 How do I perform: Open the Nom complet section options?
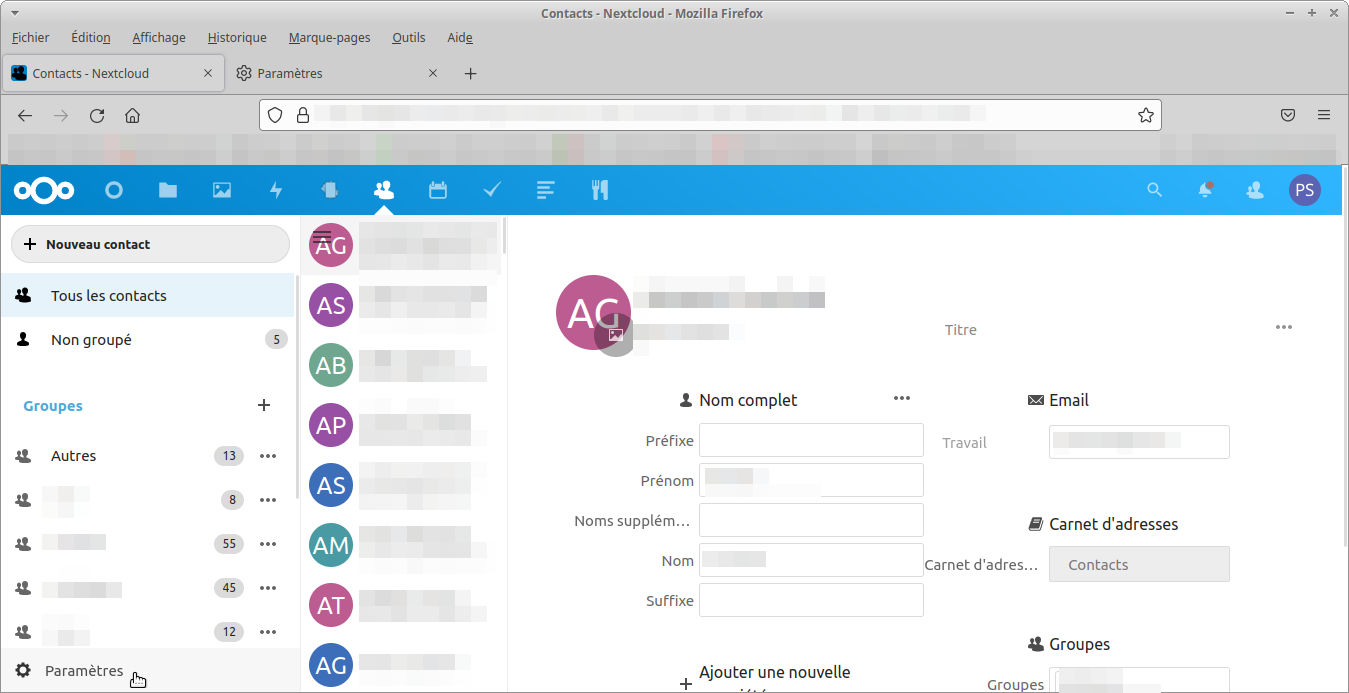click(x=901, y=399)
